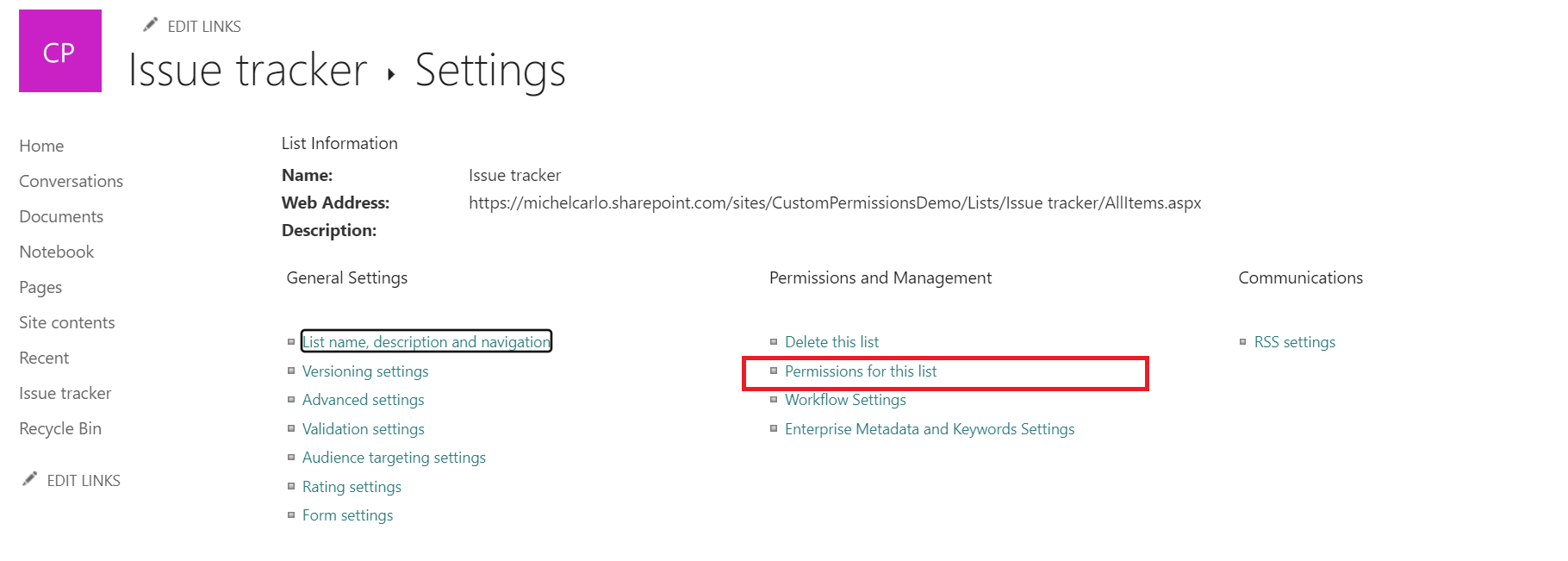Image resolution: width=1568 pixels, height=561 pixels.
Task: Click the breadcrumb arrow after Issue tracker
Action: pos(392,75)
